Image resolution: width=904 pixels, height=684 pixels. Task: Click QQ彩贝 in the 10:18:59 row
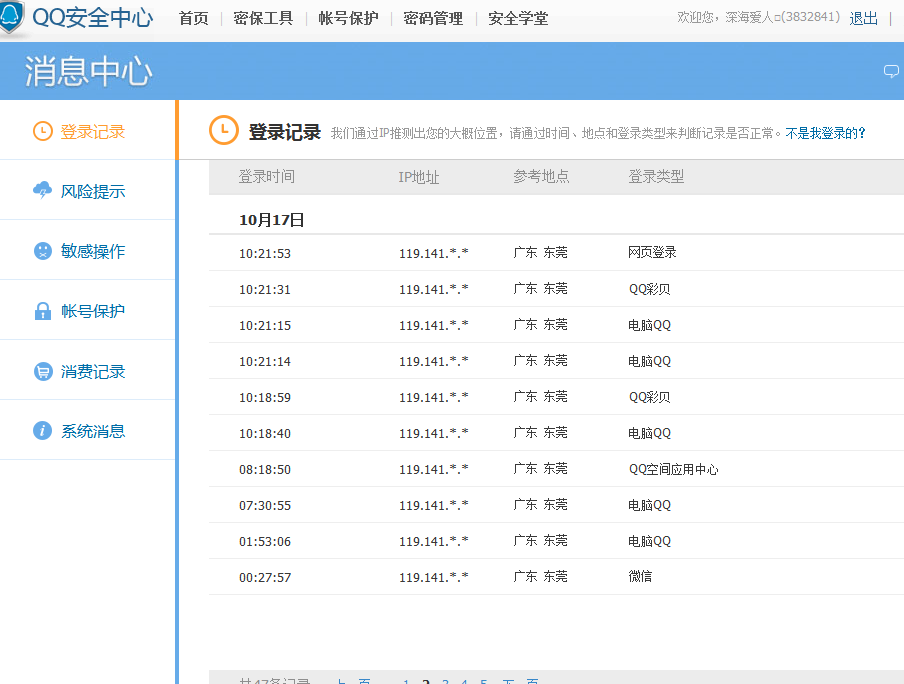(650, 397)
